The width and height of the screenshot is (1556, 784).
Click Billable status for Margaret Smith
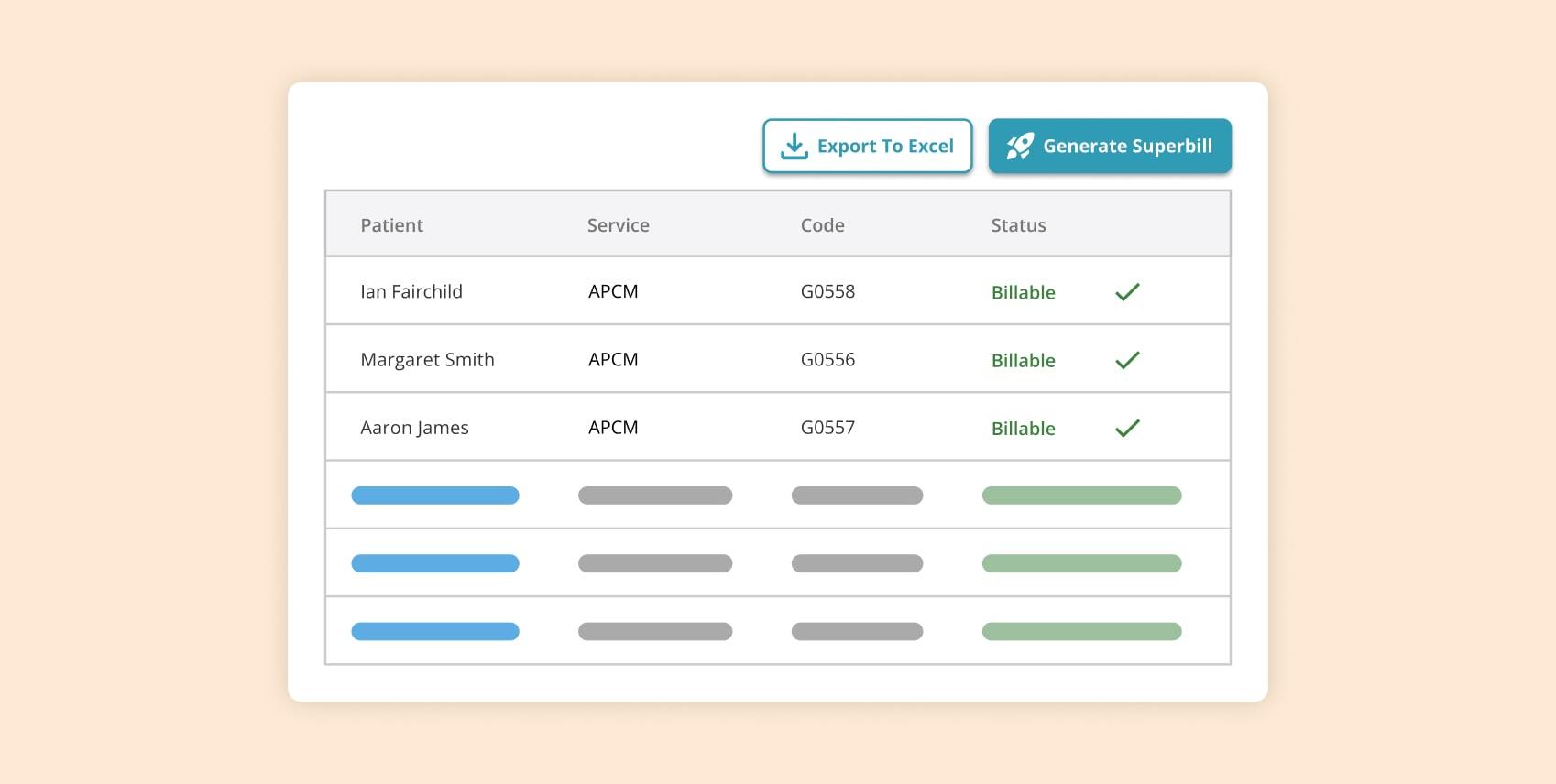coord(1024,360)
